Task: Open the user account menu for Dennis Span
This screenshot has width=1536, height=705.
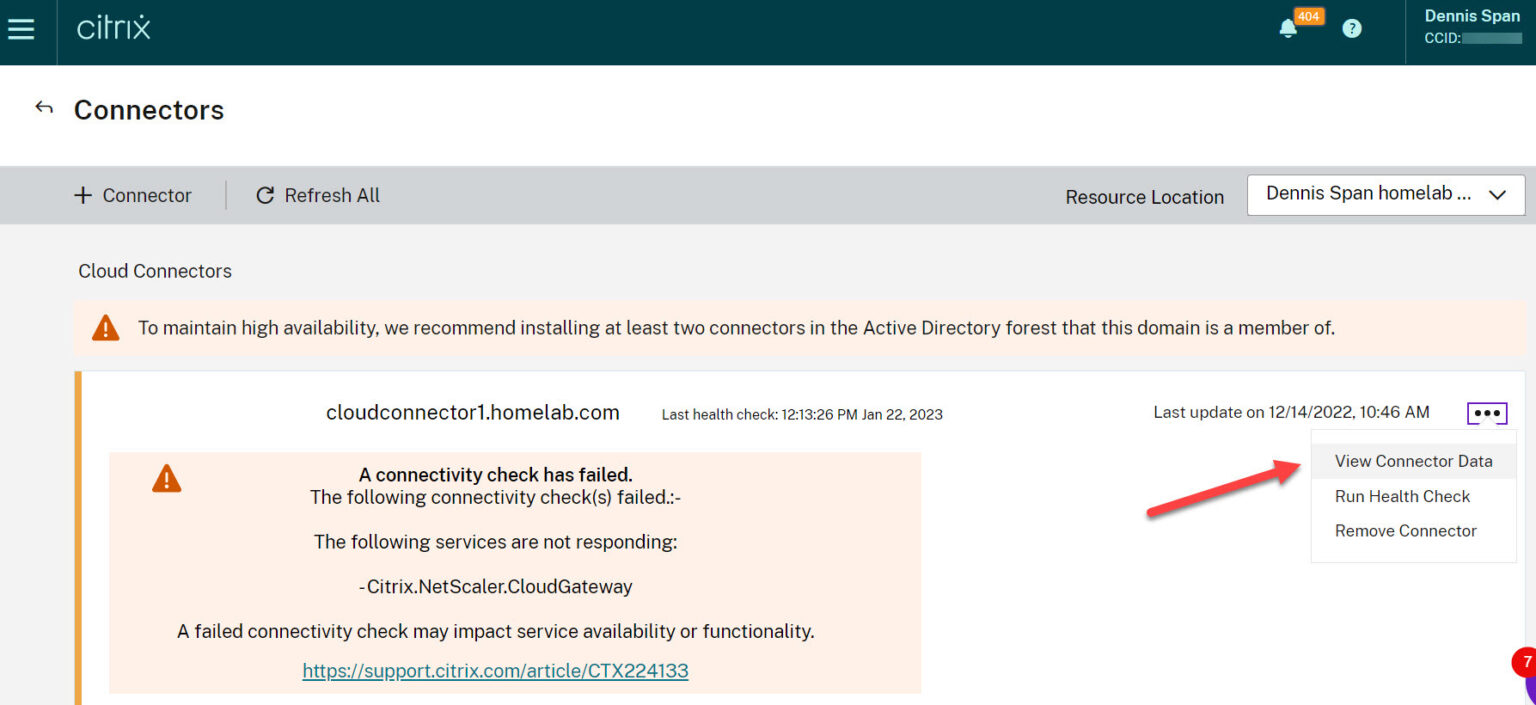Action: 1471,26
